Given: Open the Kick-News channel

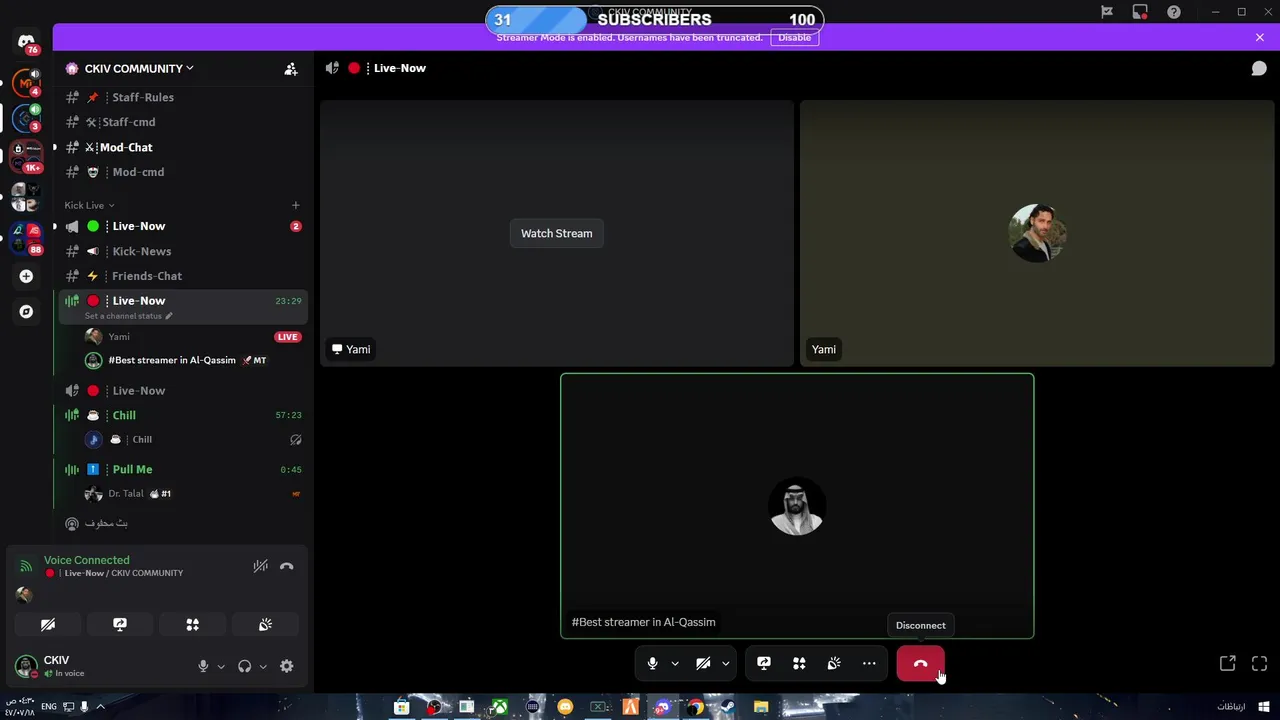Looking at the screenshot, I should point(182,251).
